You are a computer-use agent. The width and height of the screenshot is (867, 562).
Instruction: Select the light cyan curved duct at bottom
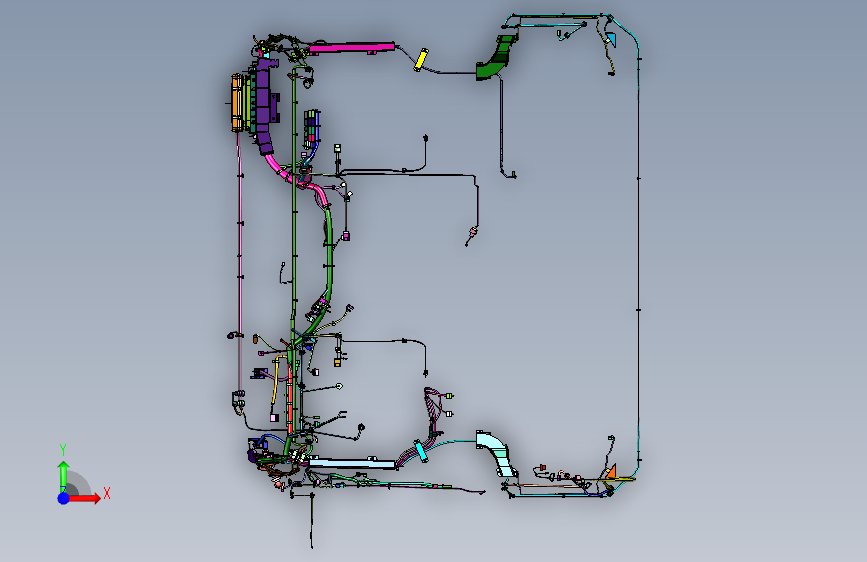click(x=496, y=453)
